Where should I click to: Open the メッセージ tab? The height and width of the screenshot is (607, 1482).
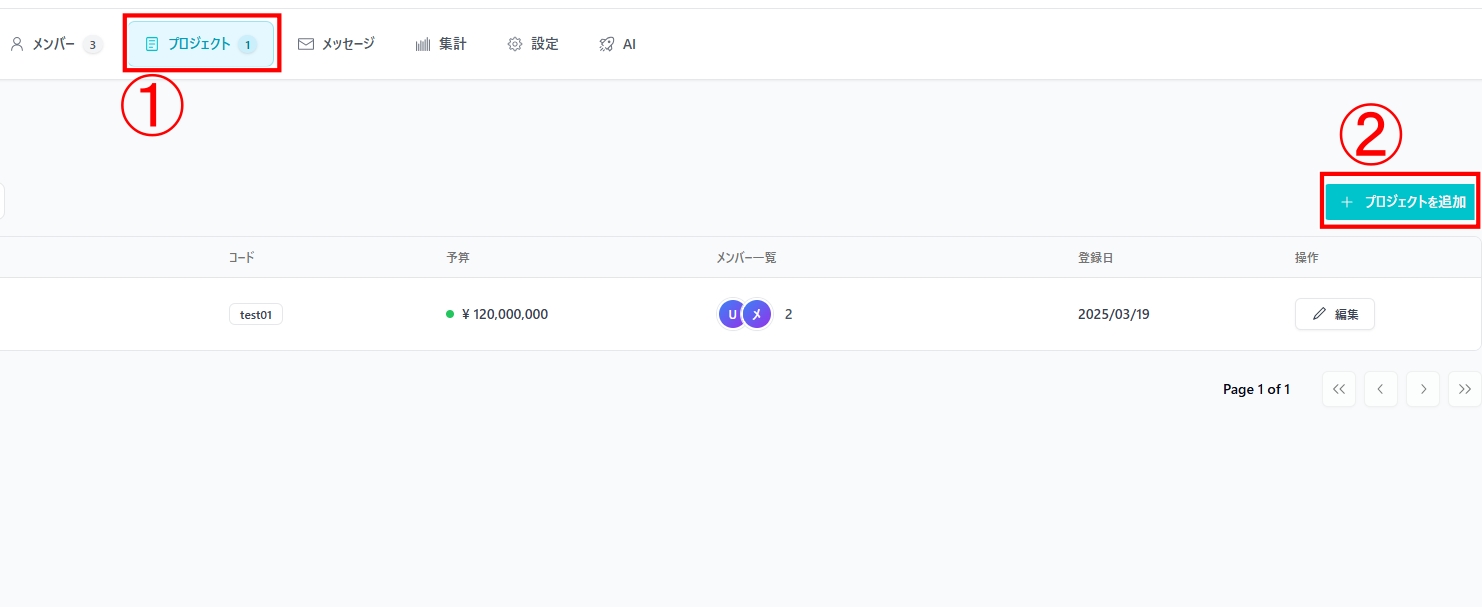point(336,44)
